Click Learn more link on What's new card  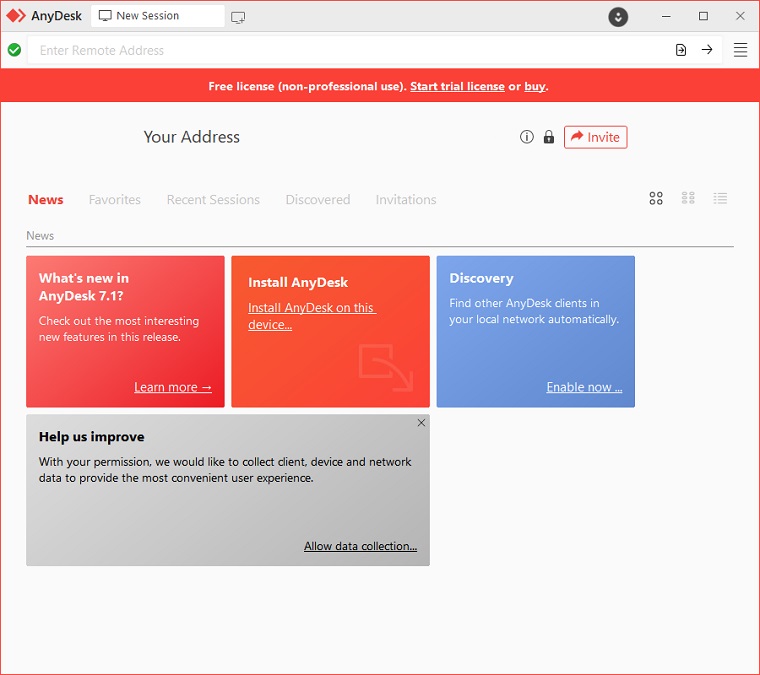pyautogui.click(x=173, y=387)
